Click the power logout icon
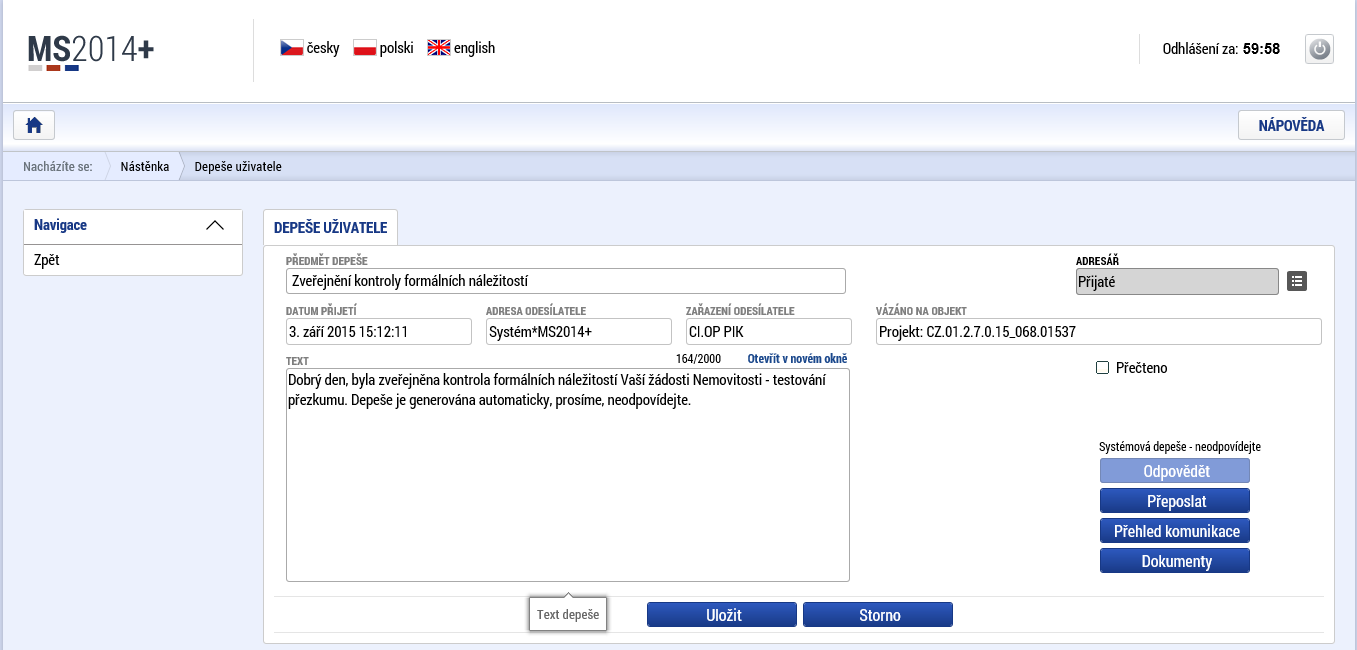 1320,49
